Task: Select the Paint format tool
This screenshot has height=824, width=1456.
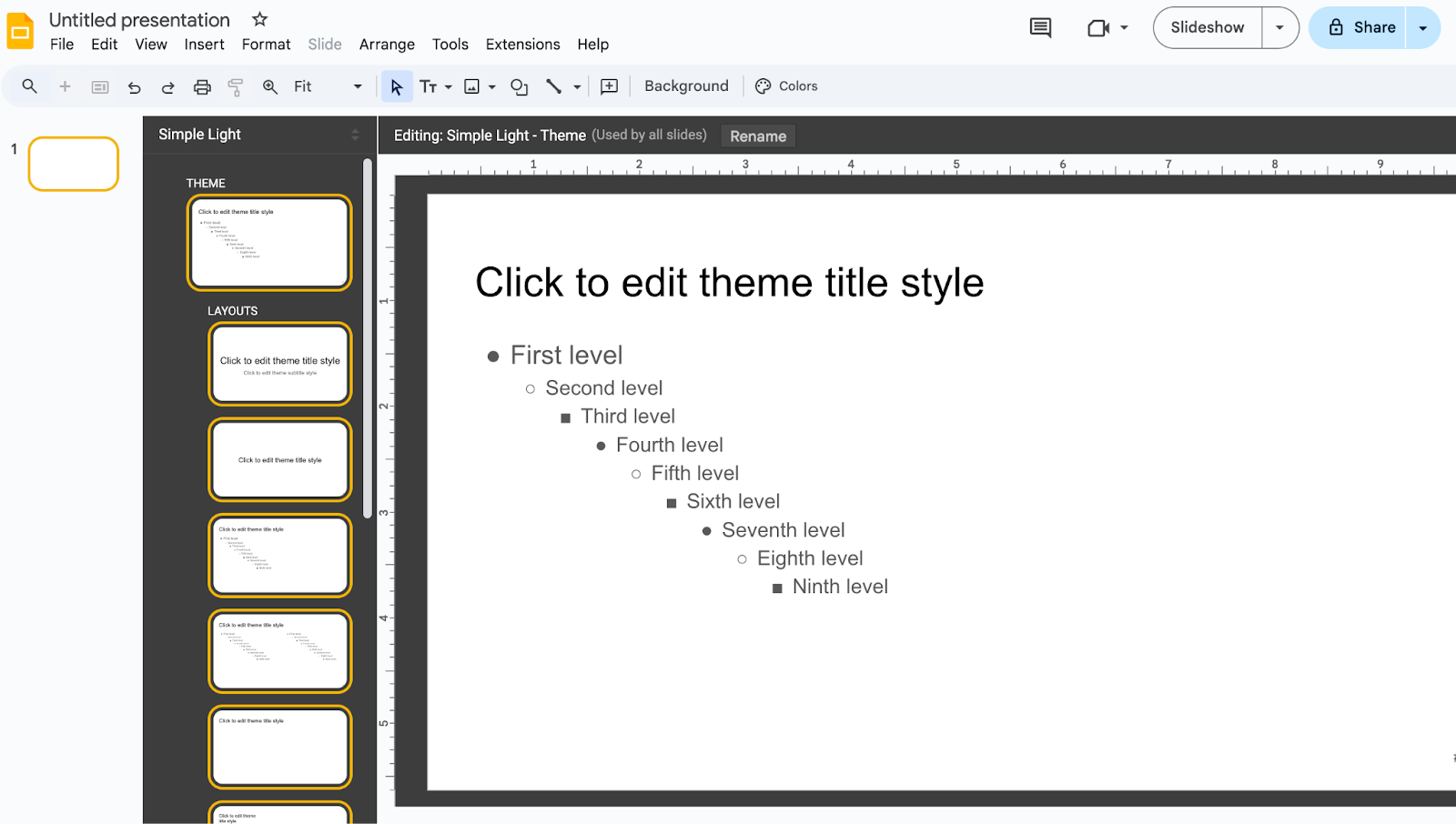Action: click(235, 85)
